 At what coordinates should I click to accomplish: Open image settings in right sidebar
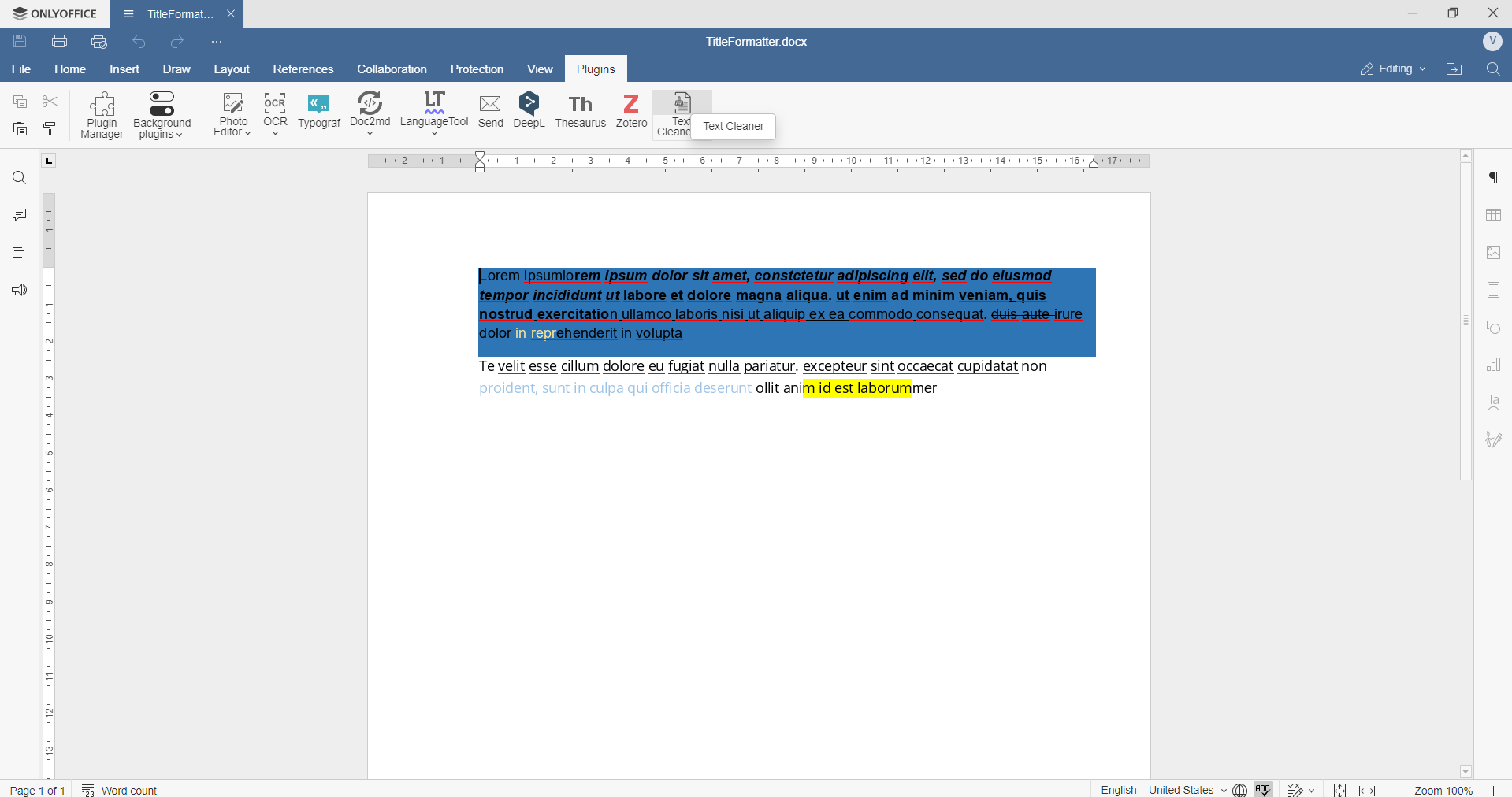1494,253
